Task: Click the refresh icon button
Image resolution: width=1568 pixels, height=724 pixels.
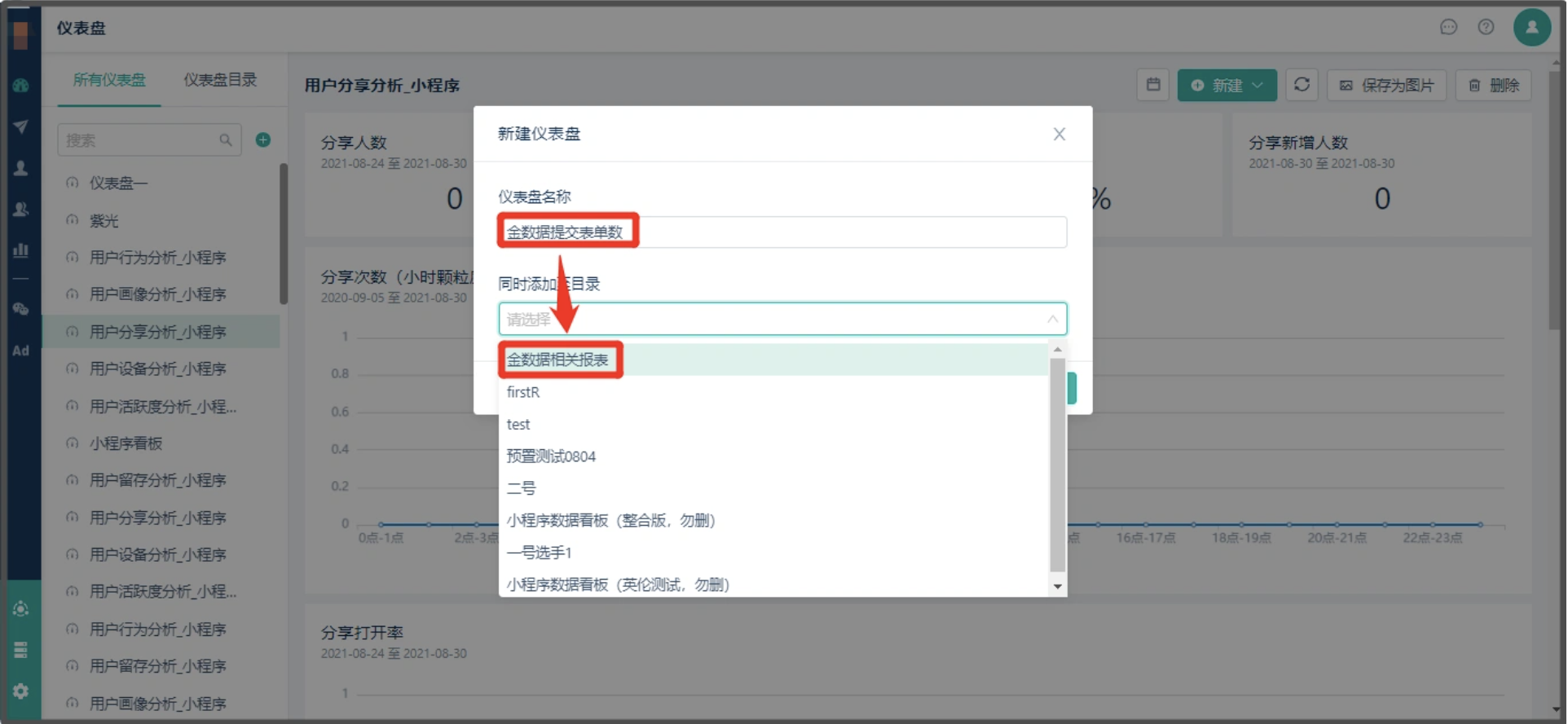Action: click(1302, 85)
